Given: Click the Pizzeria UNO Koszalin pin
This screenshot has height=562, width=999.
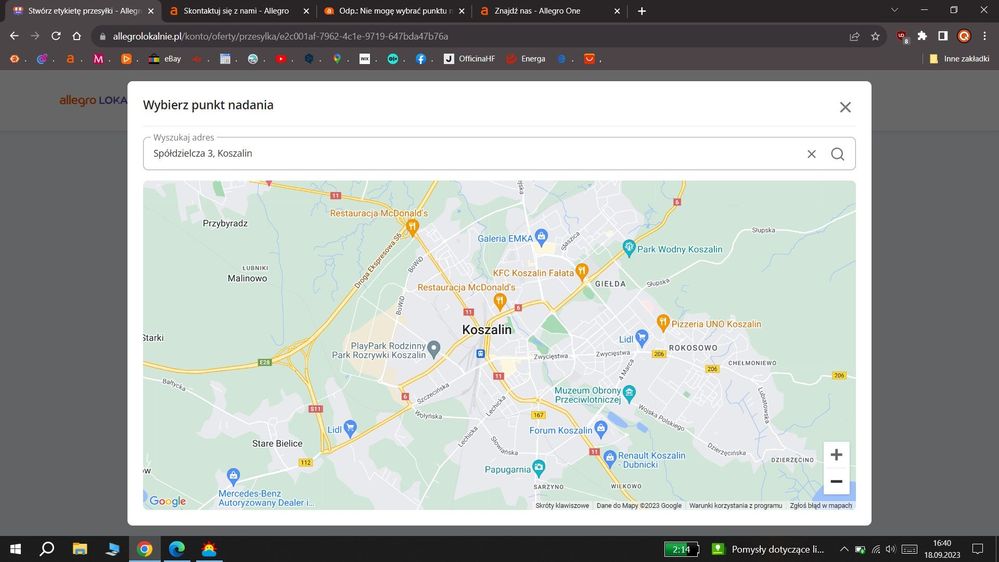Looking at the screenshot, I should point(663,322).
